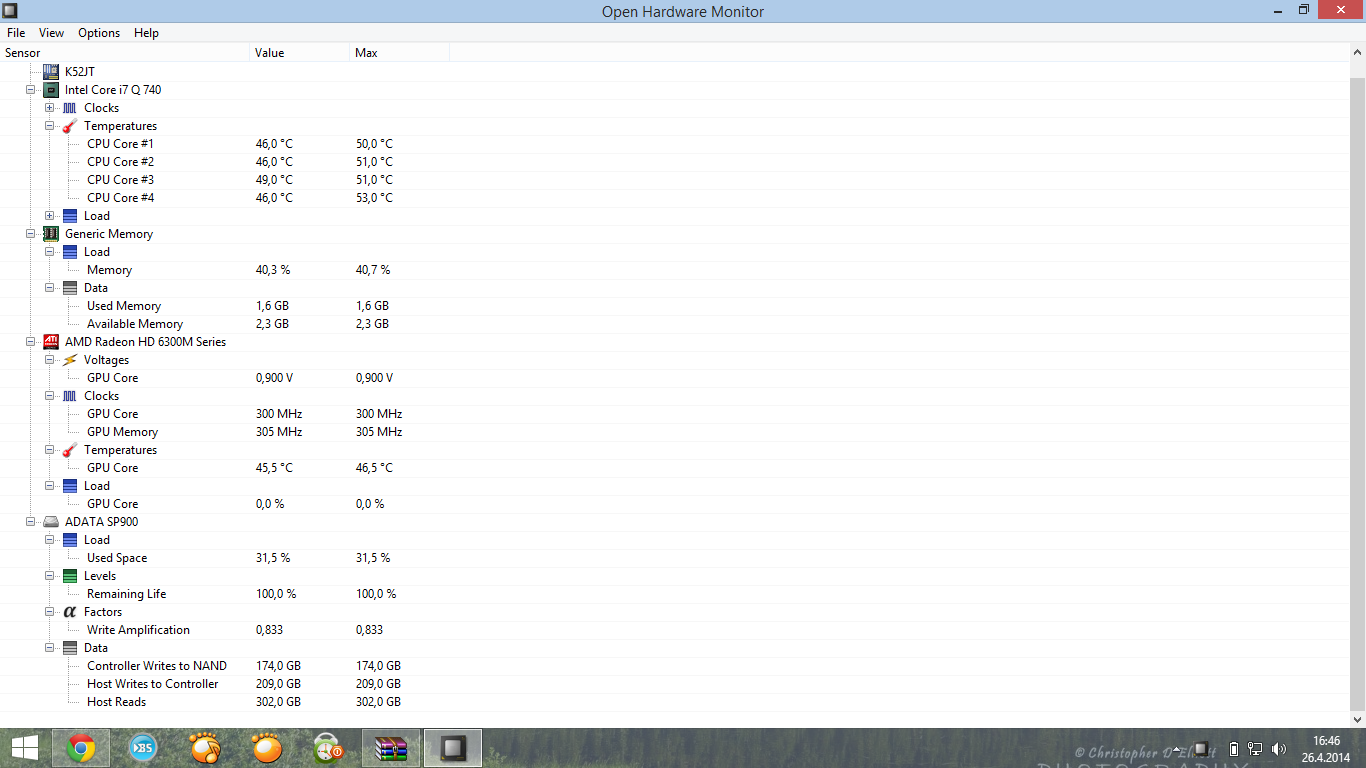Select the Remaining Life row
Image resolution: width=1366 pixels, height=768 pixels.
coord(674,594)
